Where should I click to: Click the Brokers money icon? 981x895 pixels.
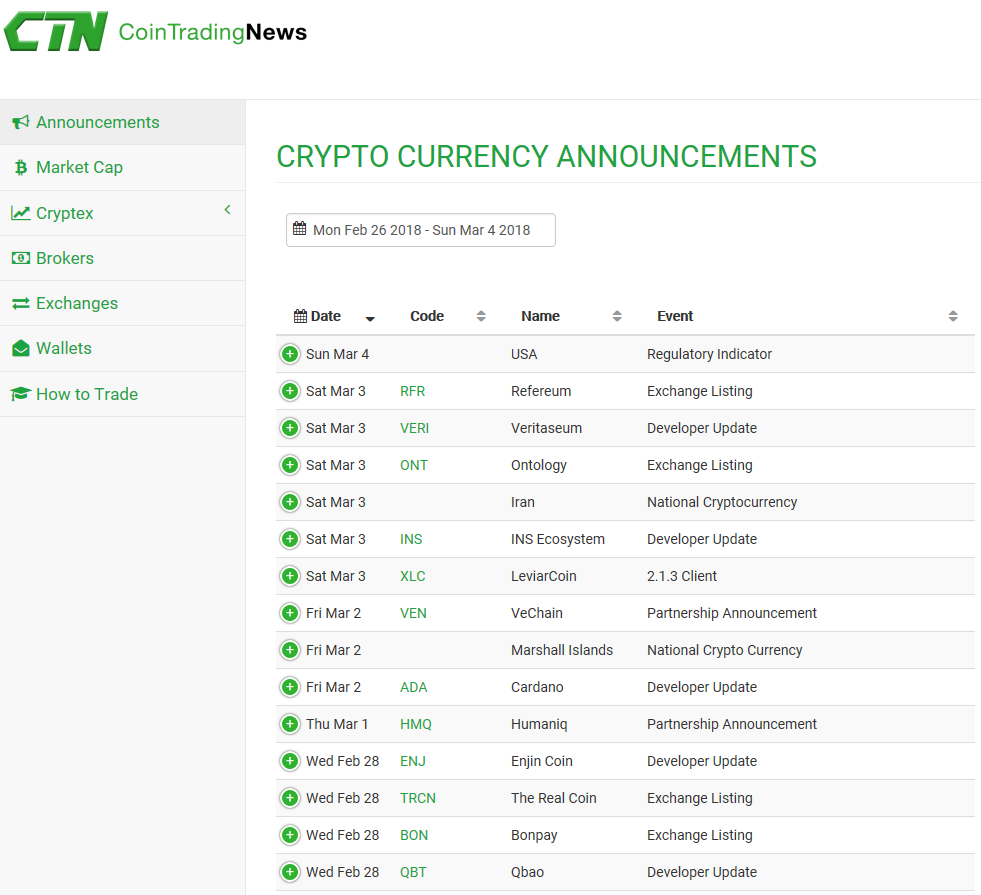[21, 258]
